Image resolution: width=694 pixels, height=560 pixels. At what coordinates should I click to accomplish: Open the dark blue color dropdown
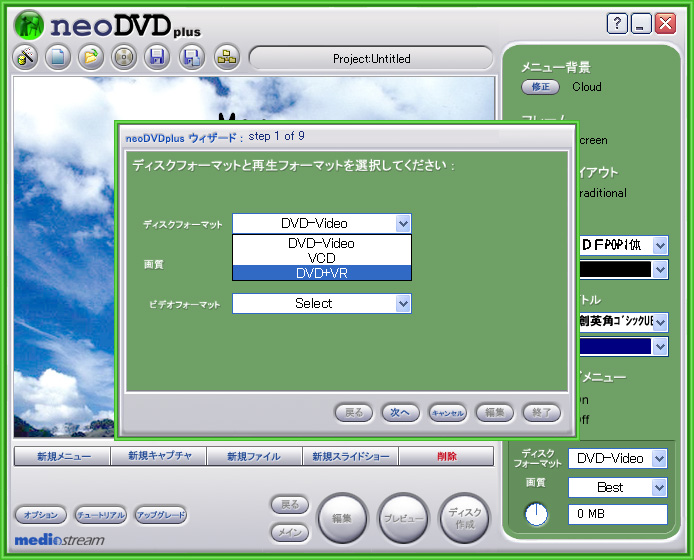click(660, 347)
